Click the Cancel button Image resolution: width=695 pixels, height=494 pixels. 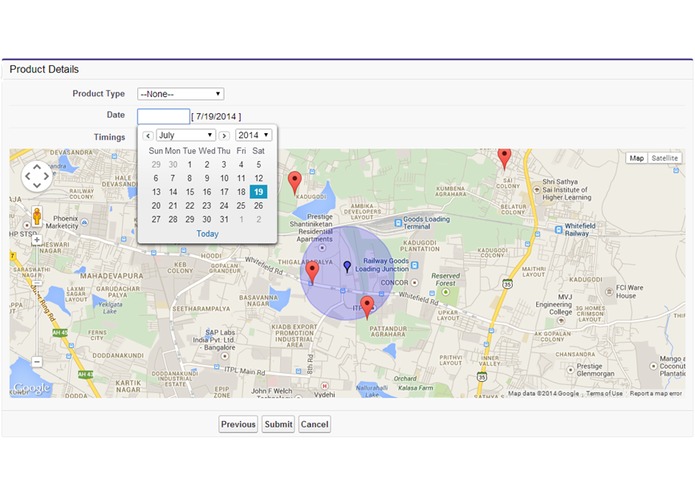(x=314, y=424)
